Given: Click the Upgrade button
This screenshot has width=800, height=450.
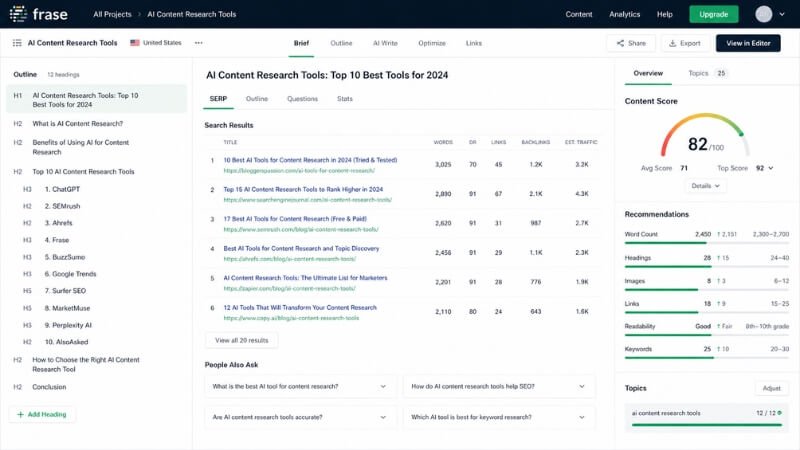Looking at the screenshot, I should pos(713,14).
